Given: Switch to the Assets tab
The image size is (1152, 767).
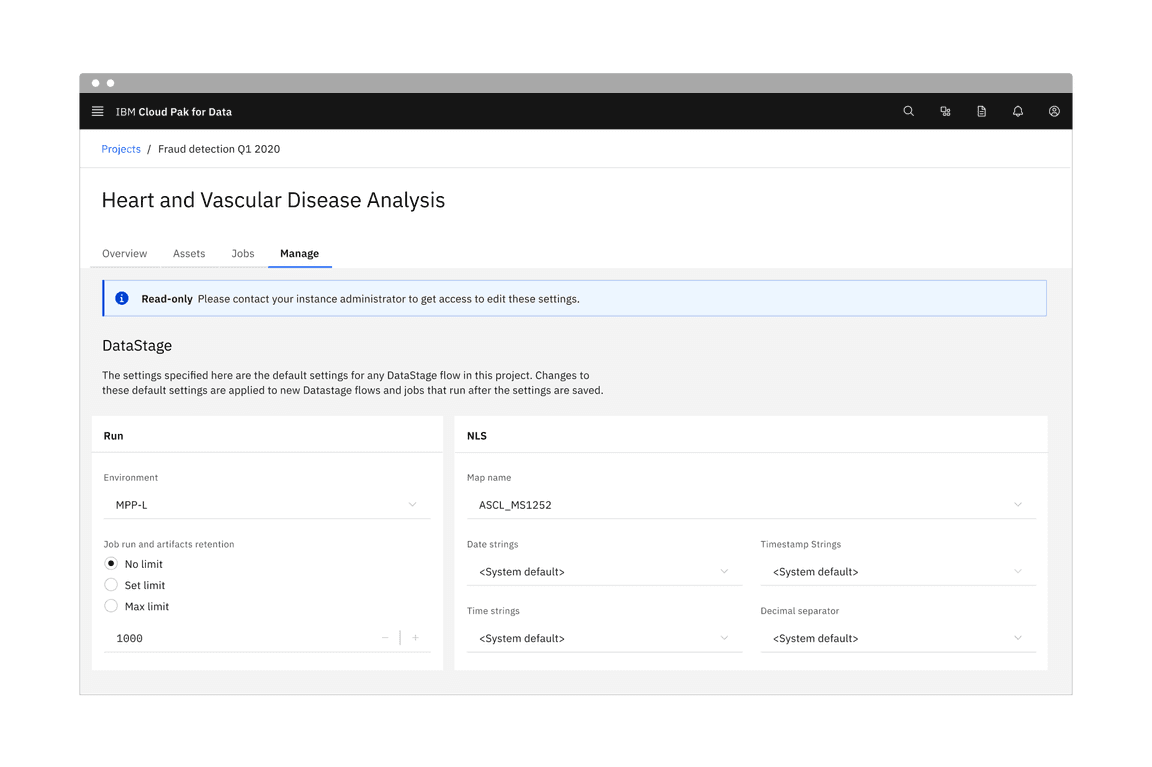Looking at the screenshot, I should 189,253.
